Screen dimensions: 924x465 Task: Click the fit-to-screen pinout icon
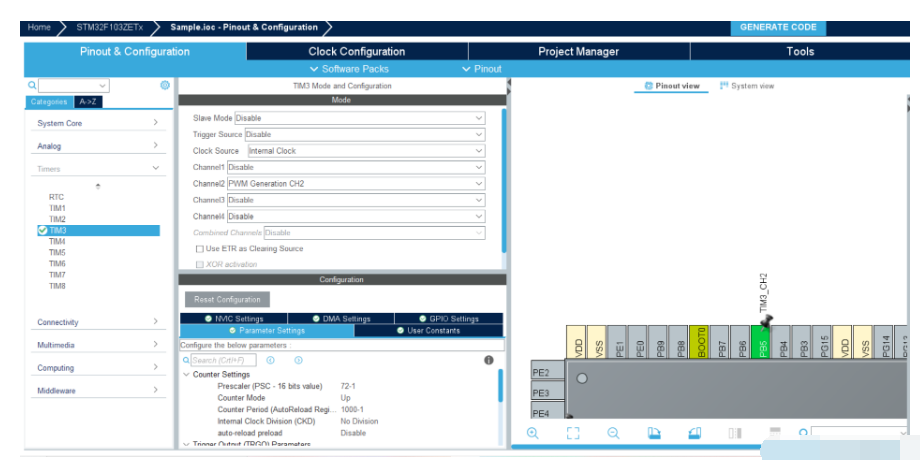pos(573,433)
